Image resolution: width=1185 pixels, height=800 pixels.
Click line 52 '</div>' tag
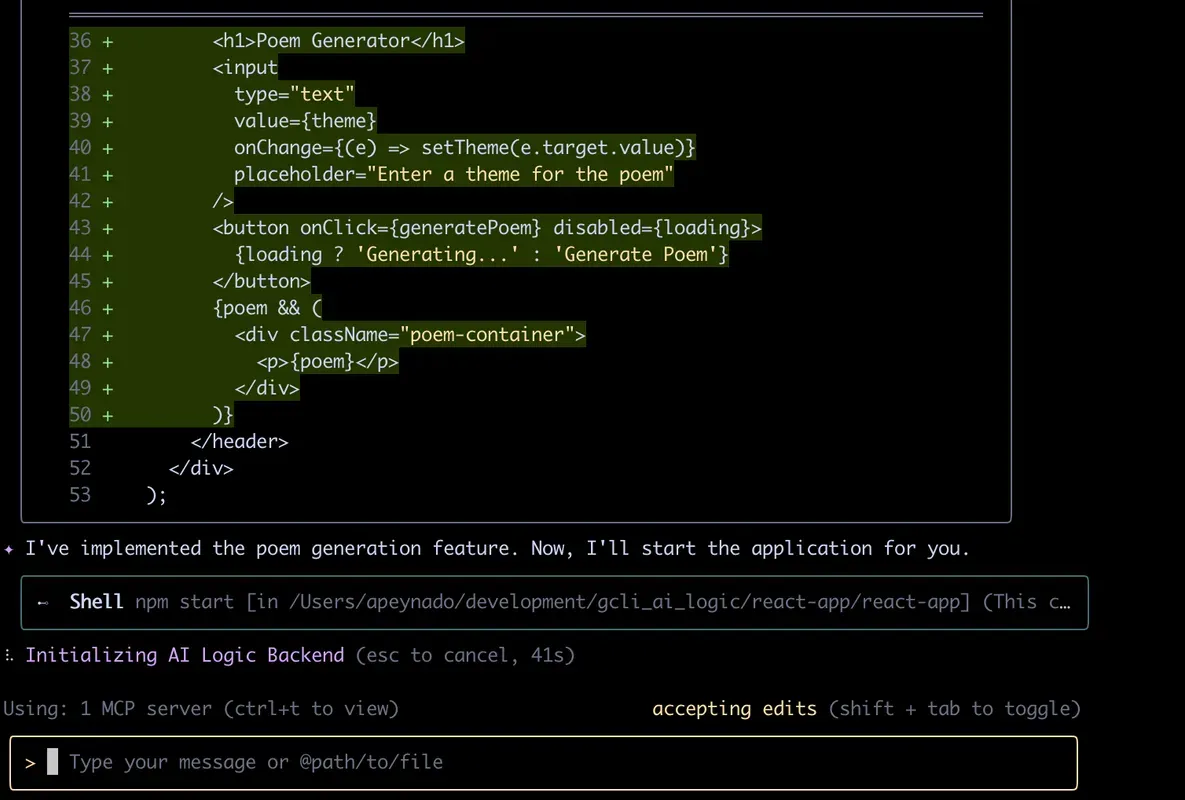click(201, 468)
